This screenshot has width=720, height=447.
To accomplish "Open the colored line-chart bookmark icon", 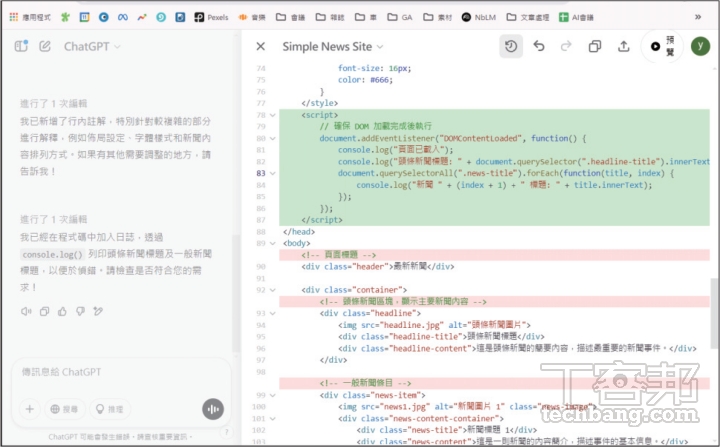I will pos(142,17).
